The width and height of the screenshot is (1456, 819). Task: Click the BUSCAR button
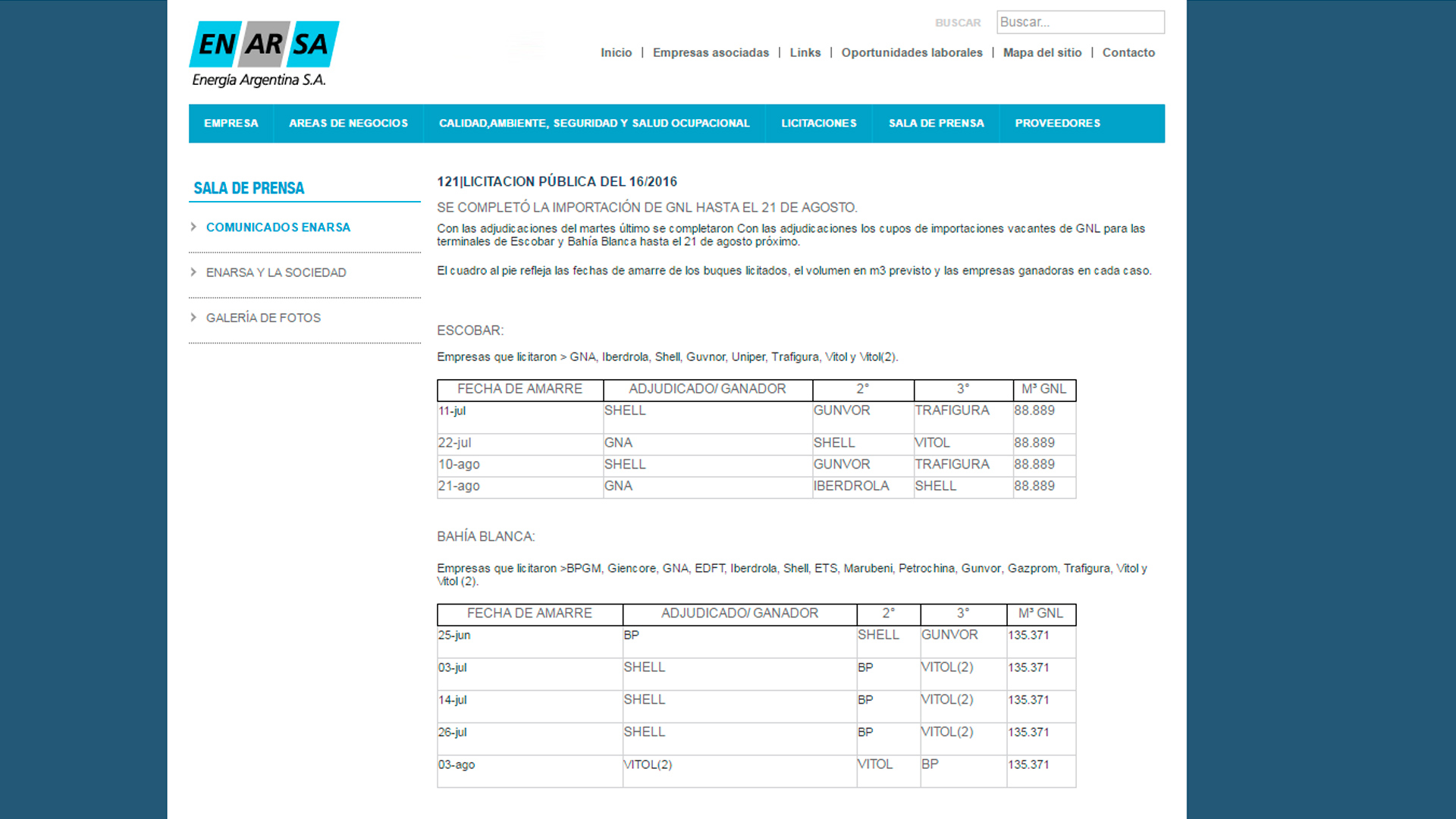tap(958, 23)
